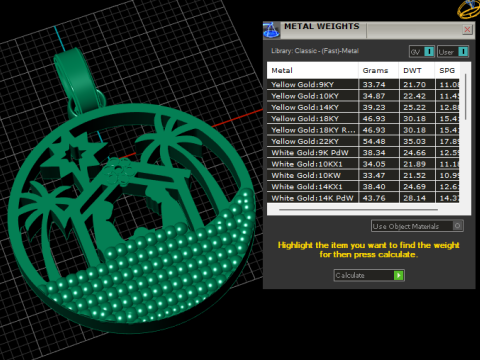
Task: Click the vertical scrollbar in metal list
Action: point(465,97)
